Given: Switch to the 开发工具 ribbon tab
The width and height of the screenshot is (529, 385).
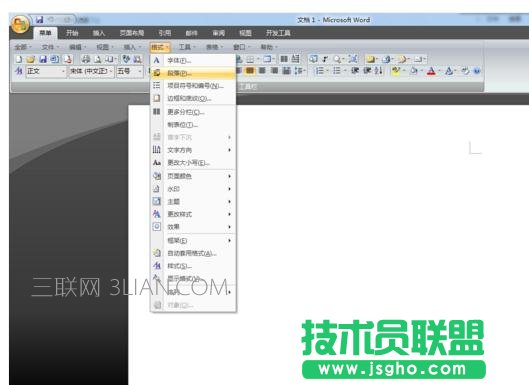Looking at the screenshot, I should coord(278,33).
